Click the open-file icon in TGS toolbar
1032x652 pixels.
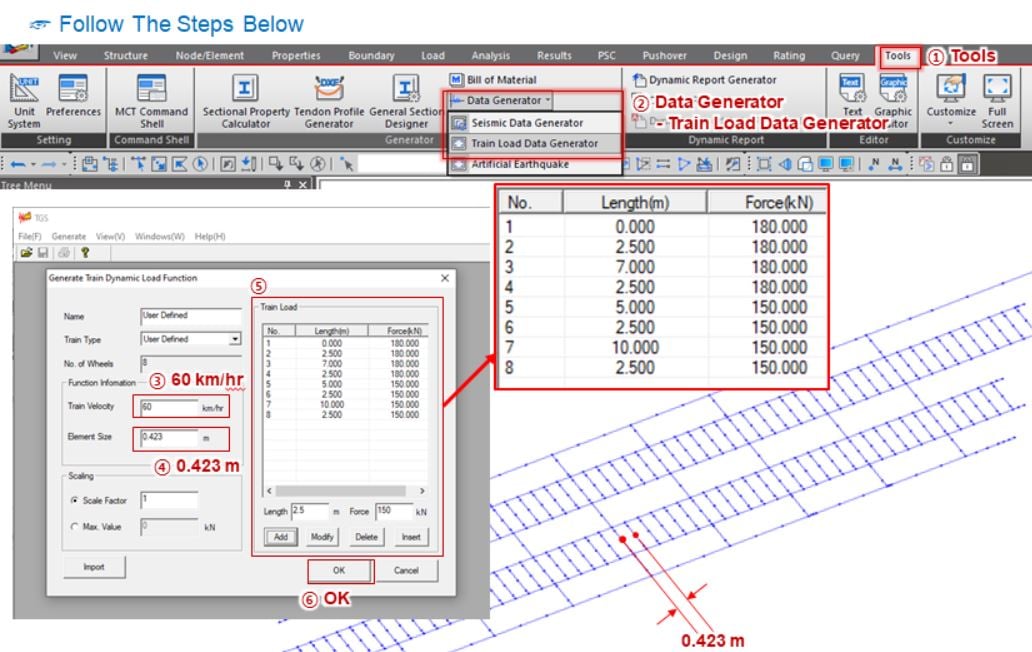coord(26,253)
